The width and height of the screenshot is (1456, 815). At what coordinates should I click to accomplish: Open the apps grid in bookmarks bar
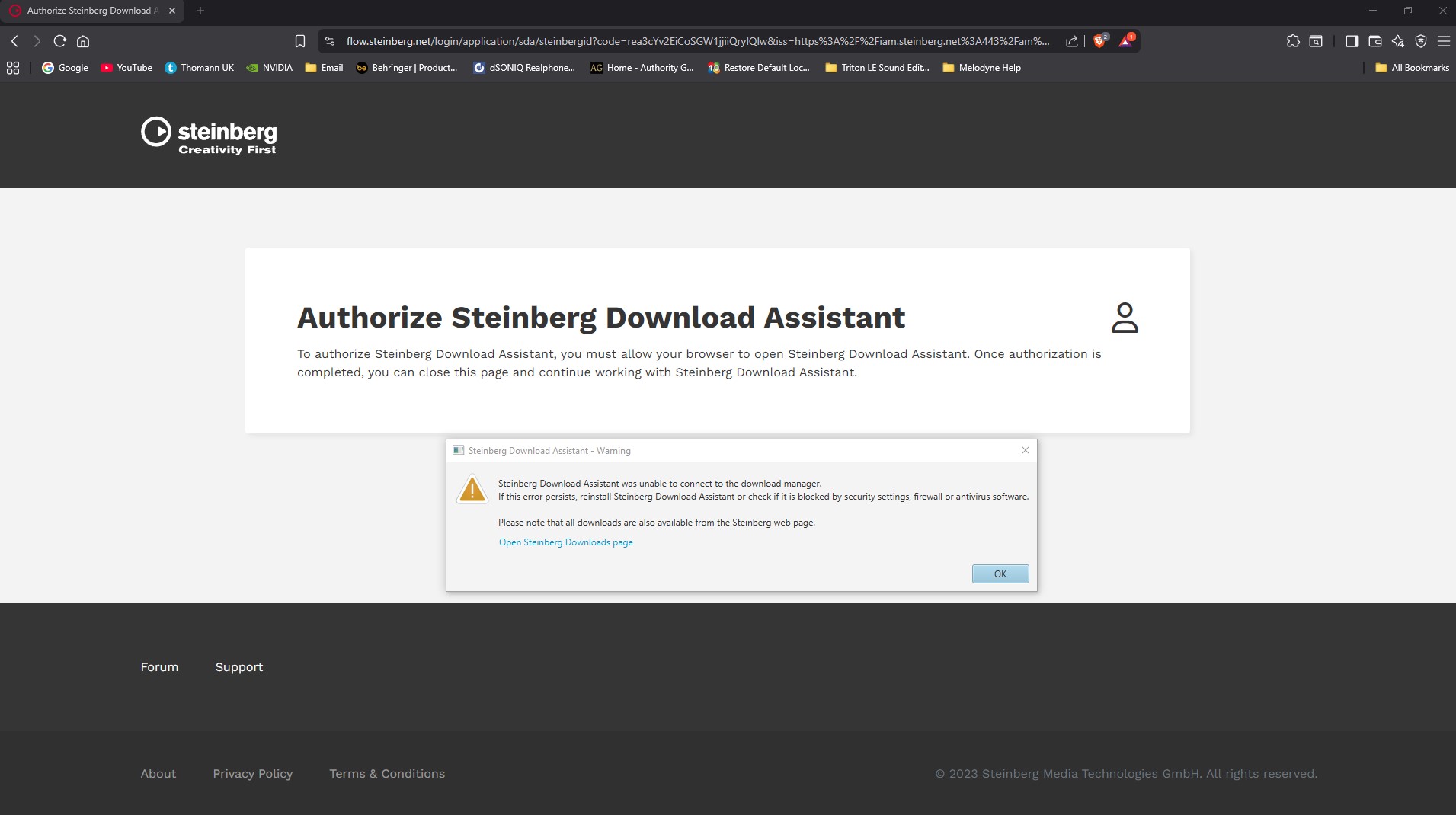point(13,68)
